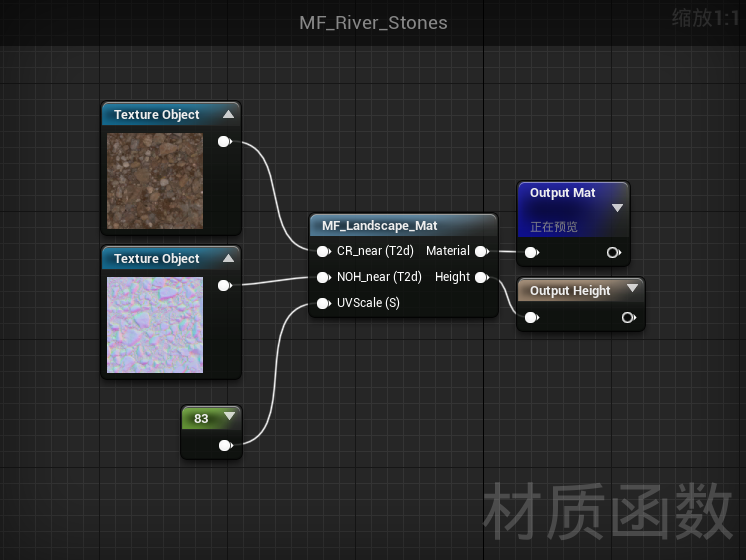Click the NOH_near (T2d) input pin
This screenshot has height=560, width=746.
point(324,277)
